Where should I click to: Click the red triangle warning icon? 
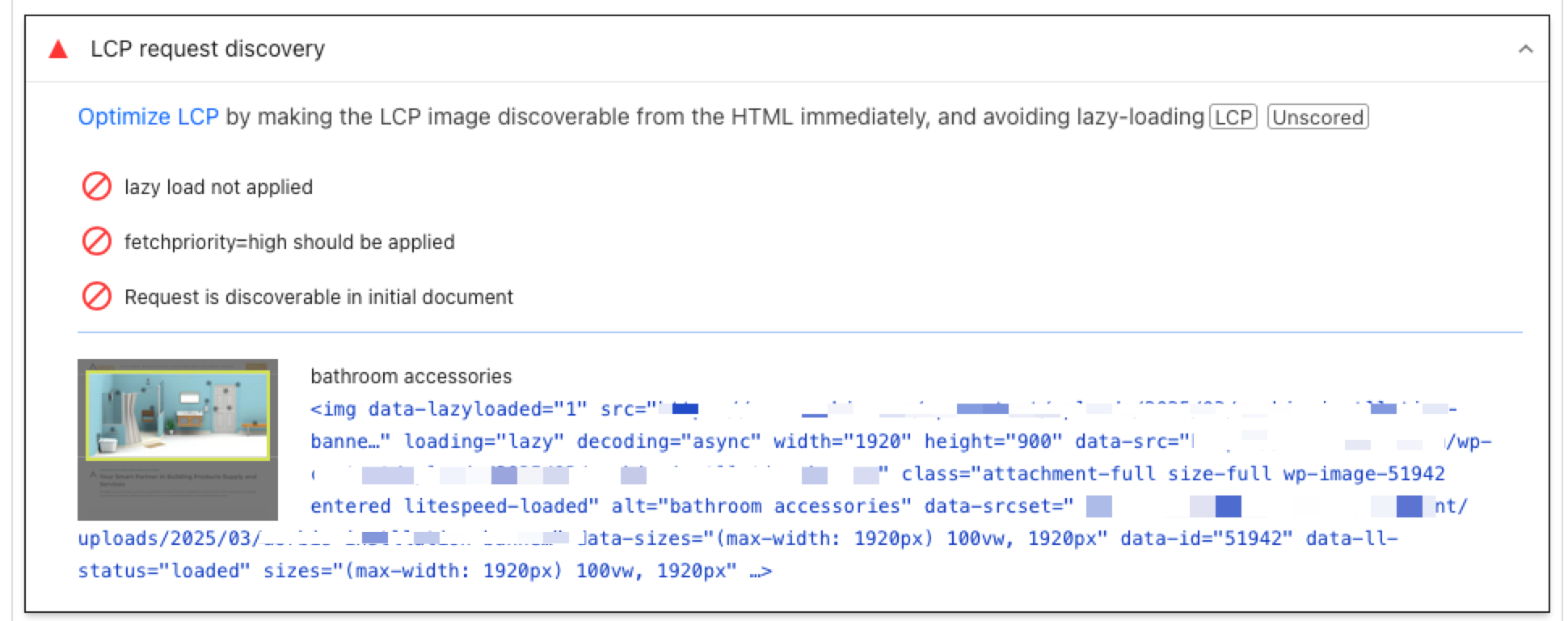pos(58,49)
